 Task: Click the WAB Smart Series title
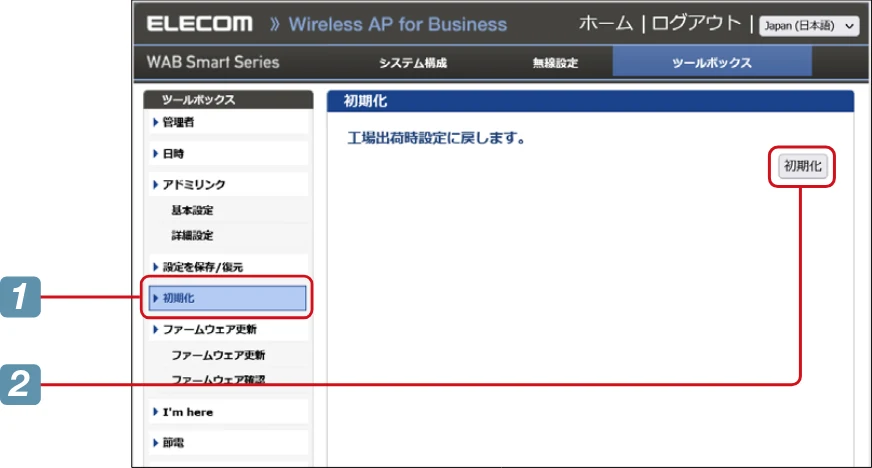pyautogui.click(x=213, y=62)
